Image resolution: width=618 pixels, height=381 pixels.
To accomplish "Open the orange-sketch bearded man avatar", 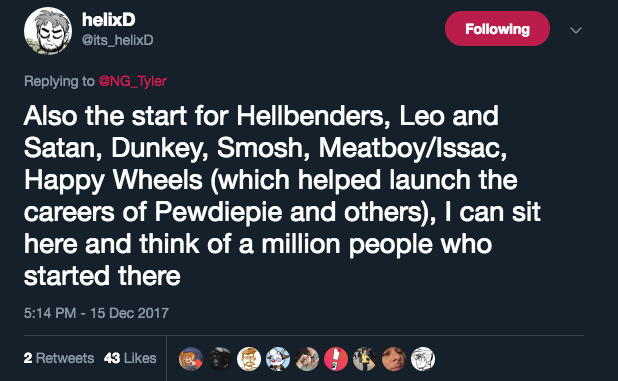I will coord(249,359).
